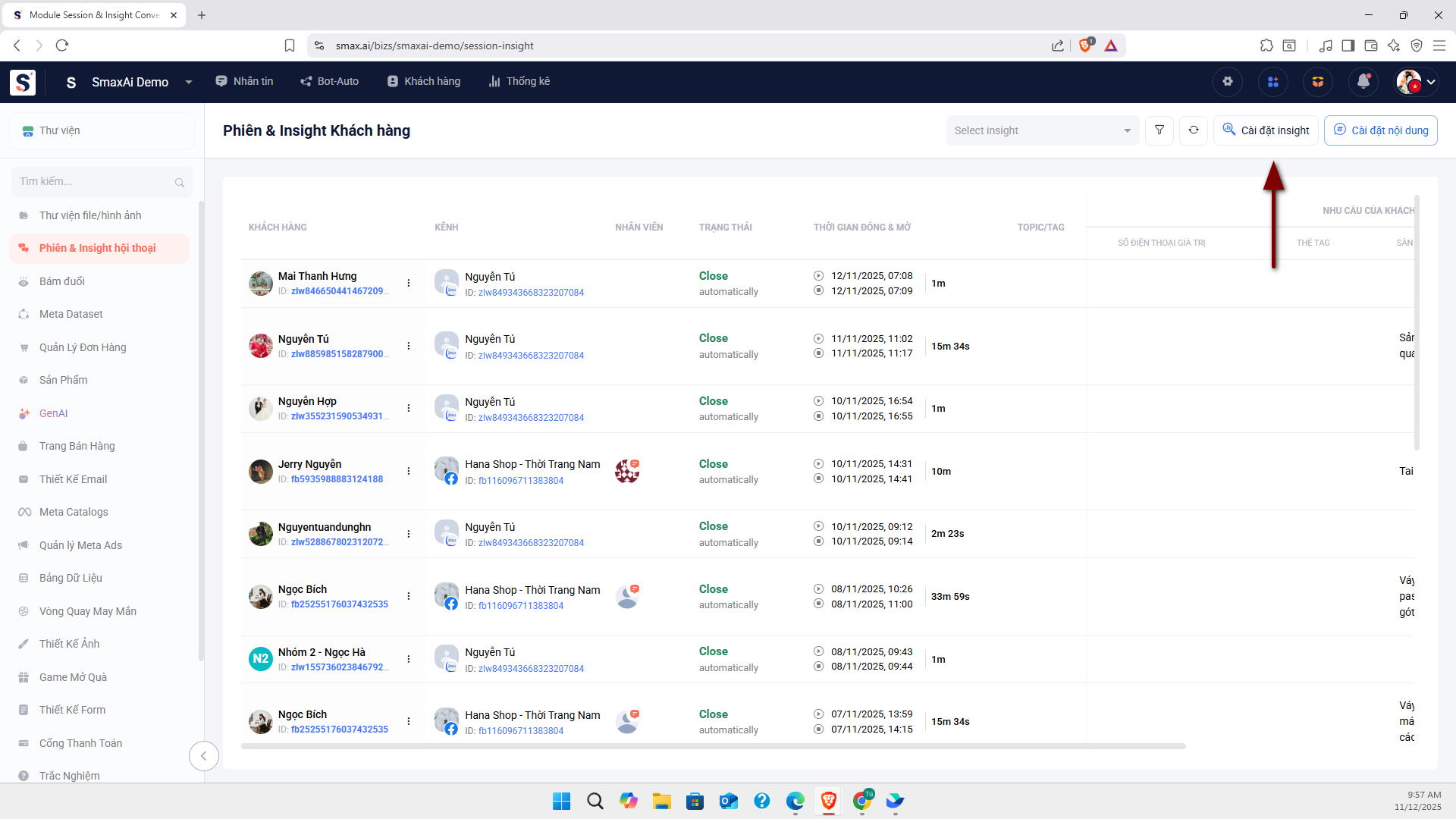This screenshot has width=1456, height=819.
Task: Click the refresh icon beside filter
Action: pyautogui.click(x=1194, y=130)
